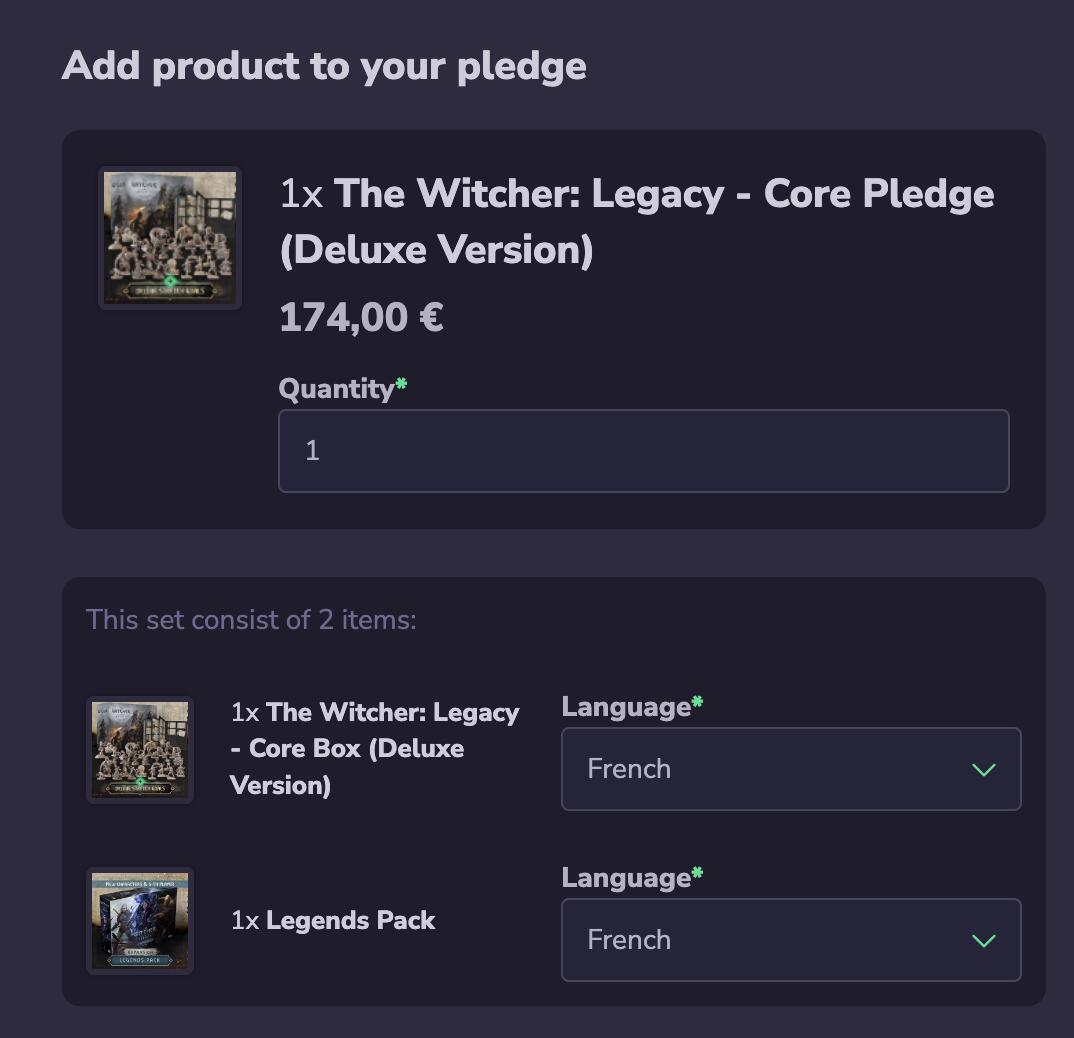1074x1038 pixels.
Task: Click the Language label above Legends Pack dropdown
Action: pyautogui.click(x=626, y=878)
